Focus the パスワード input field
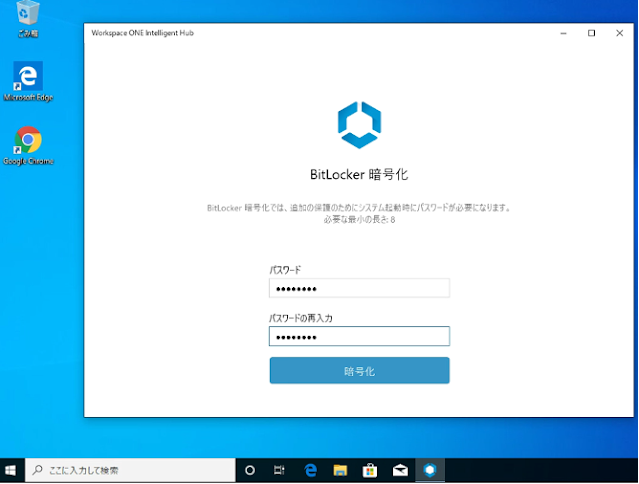639x484 pixels. [359, 288]
